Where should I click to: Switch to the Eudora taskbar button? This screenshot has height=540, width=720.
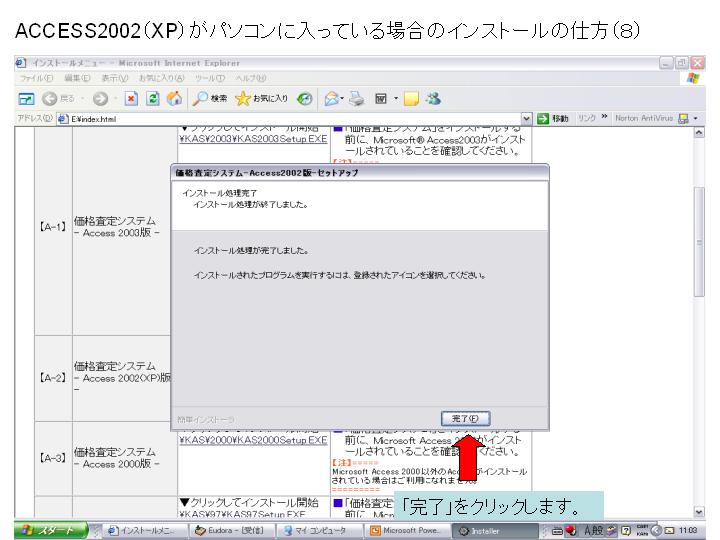pos(231,531)
